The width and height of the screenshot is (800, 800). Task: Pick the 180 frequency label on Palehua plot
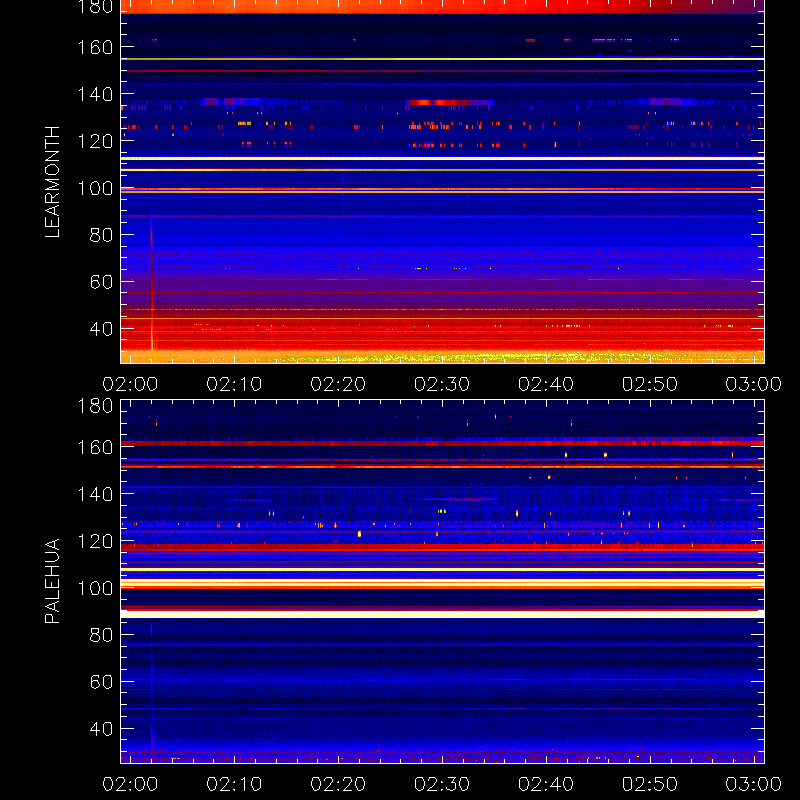[95, 406]
